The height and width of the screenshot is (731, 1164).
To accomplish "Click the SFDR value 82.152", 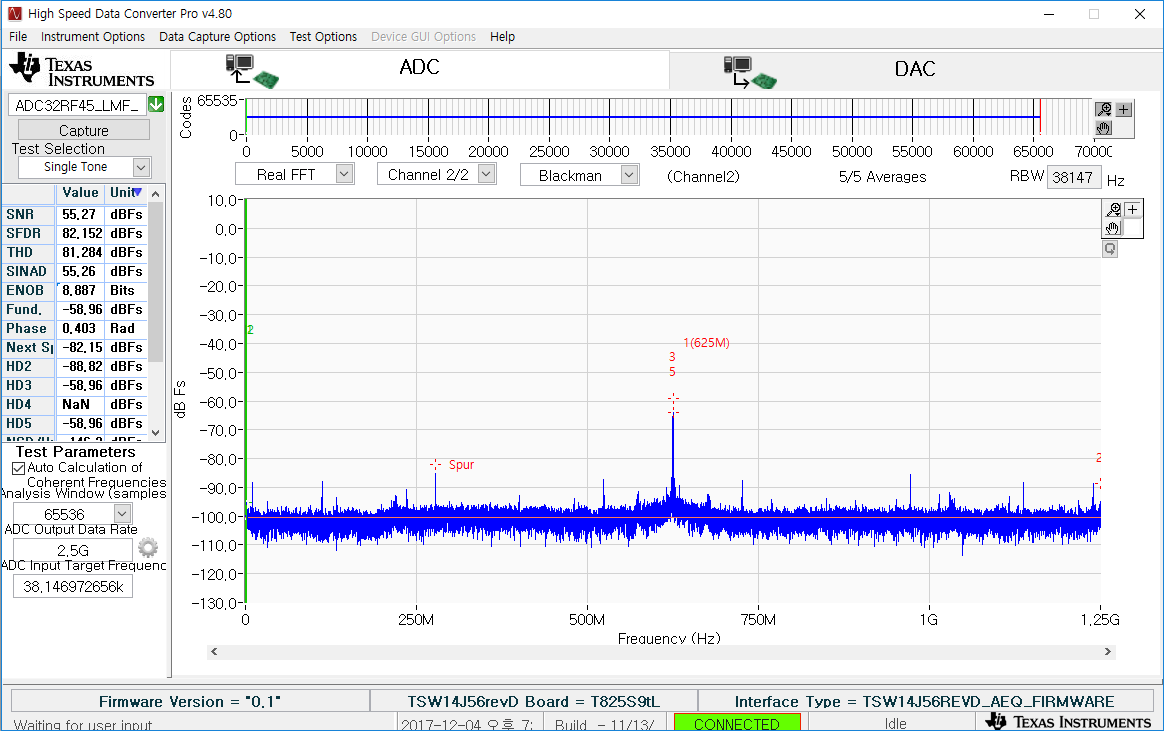I will 79,233.
